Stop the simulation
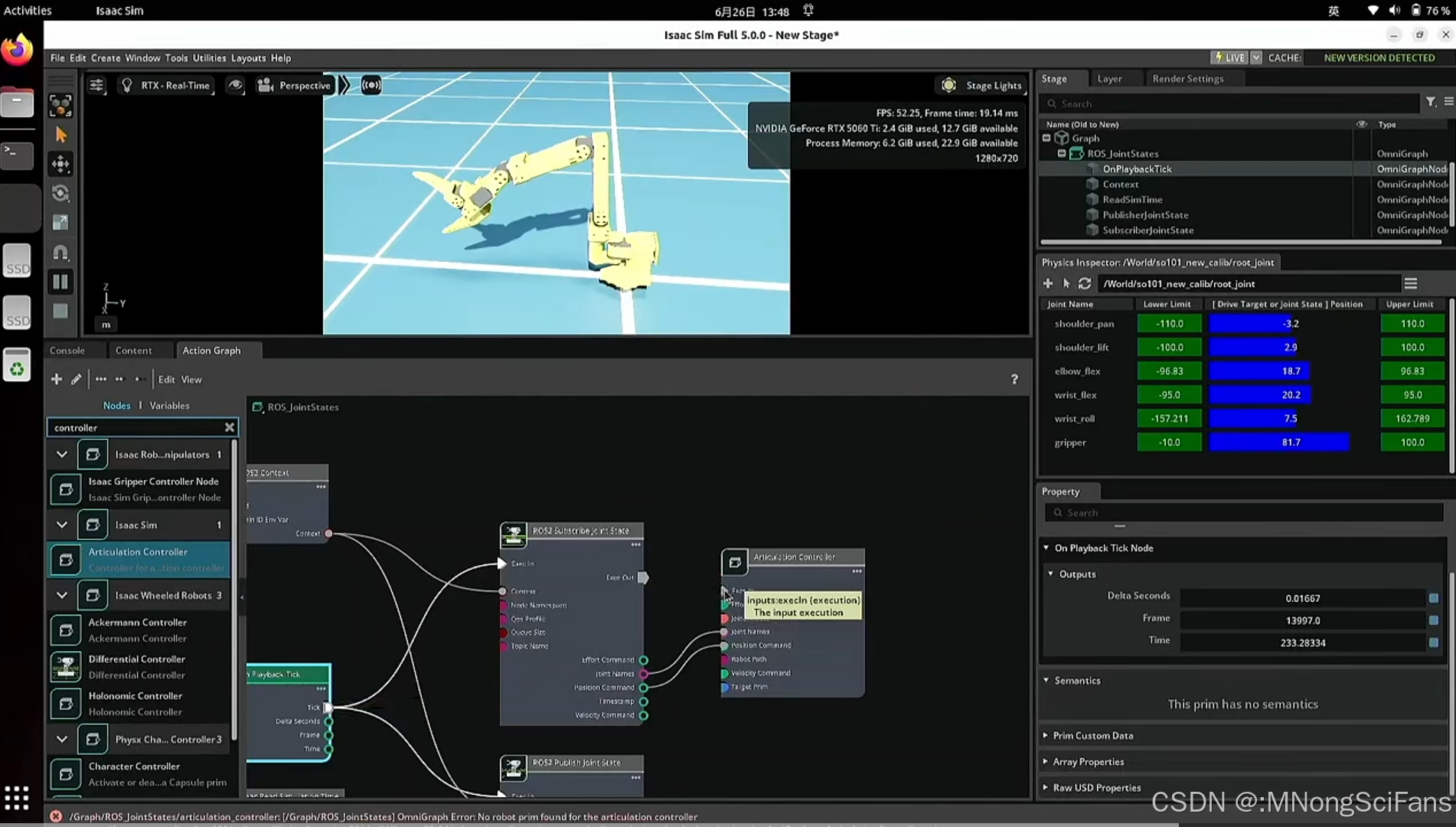 (x=60, y=311)
